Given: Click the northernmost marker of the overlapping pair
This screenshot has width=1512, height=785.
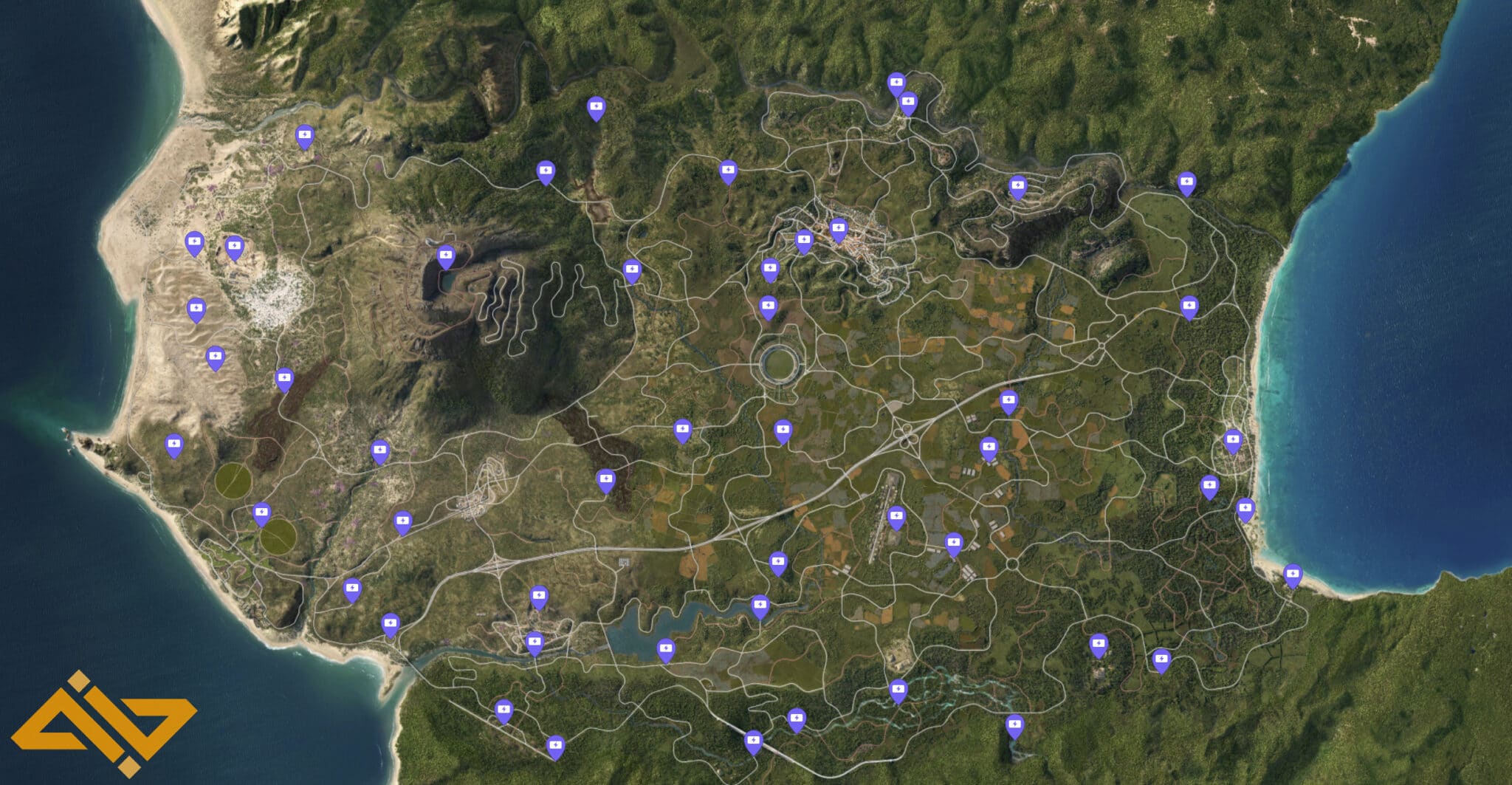Looking at the screenshot, I should pyautogui.click(x=896, y=84).
